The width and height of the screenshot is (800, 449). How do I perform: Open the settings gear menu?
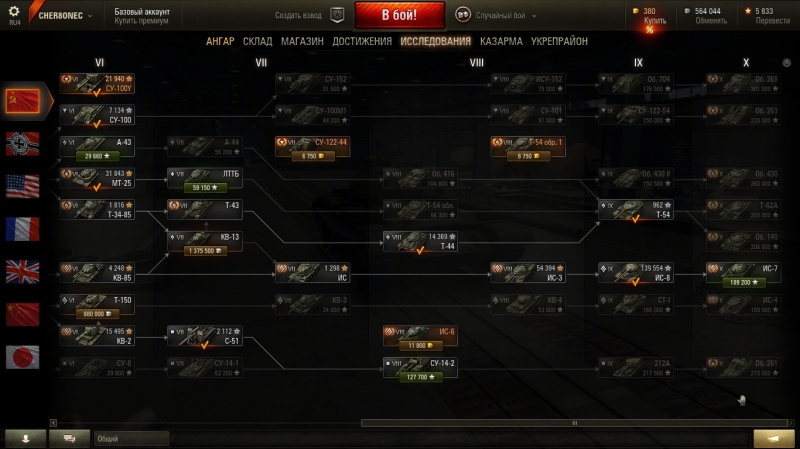coord(14,11)
